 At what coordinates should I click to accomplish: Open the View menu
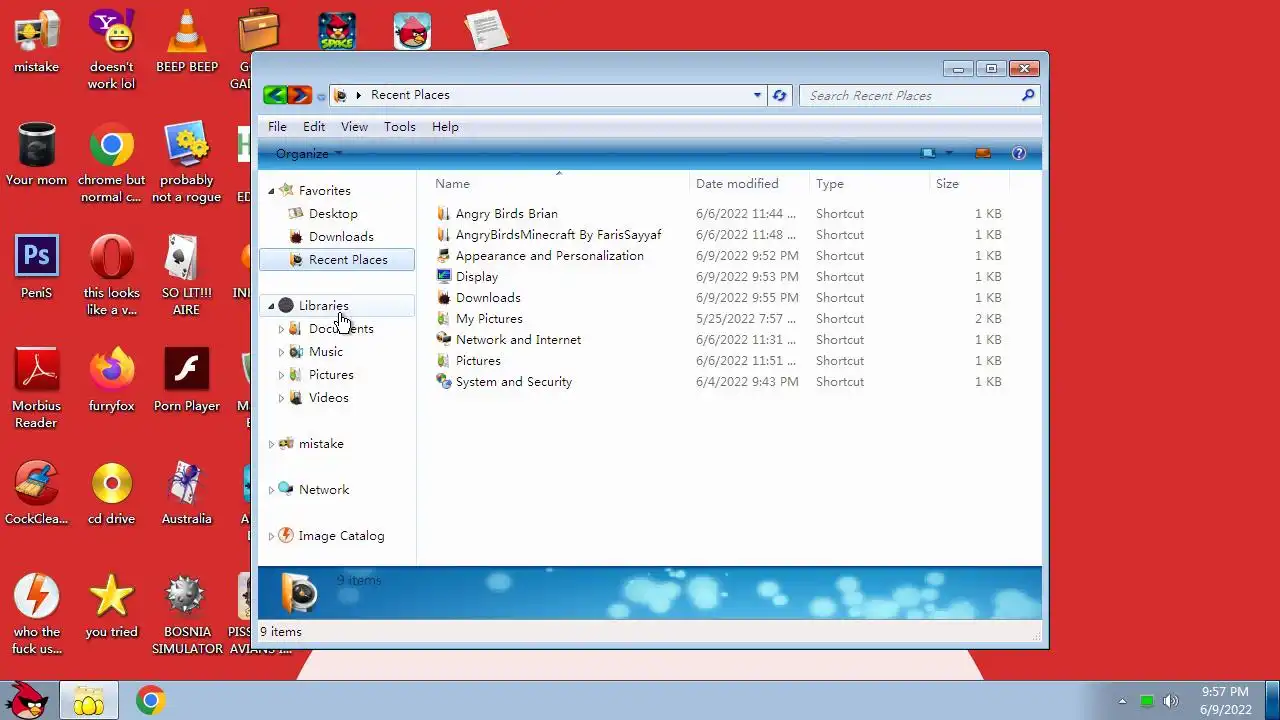[354, 127]
